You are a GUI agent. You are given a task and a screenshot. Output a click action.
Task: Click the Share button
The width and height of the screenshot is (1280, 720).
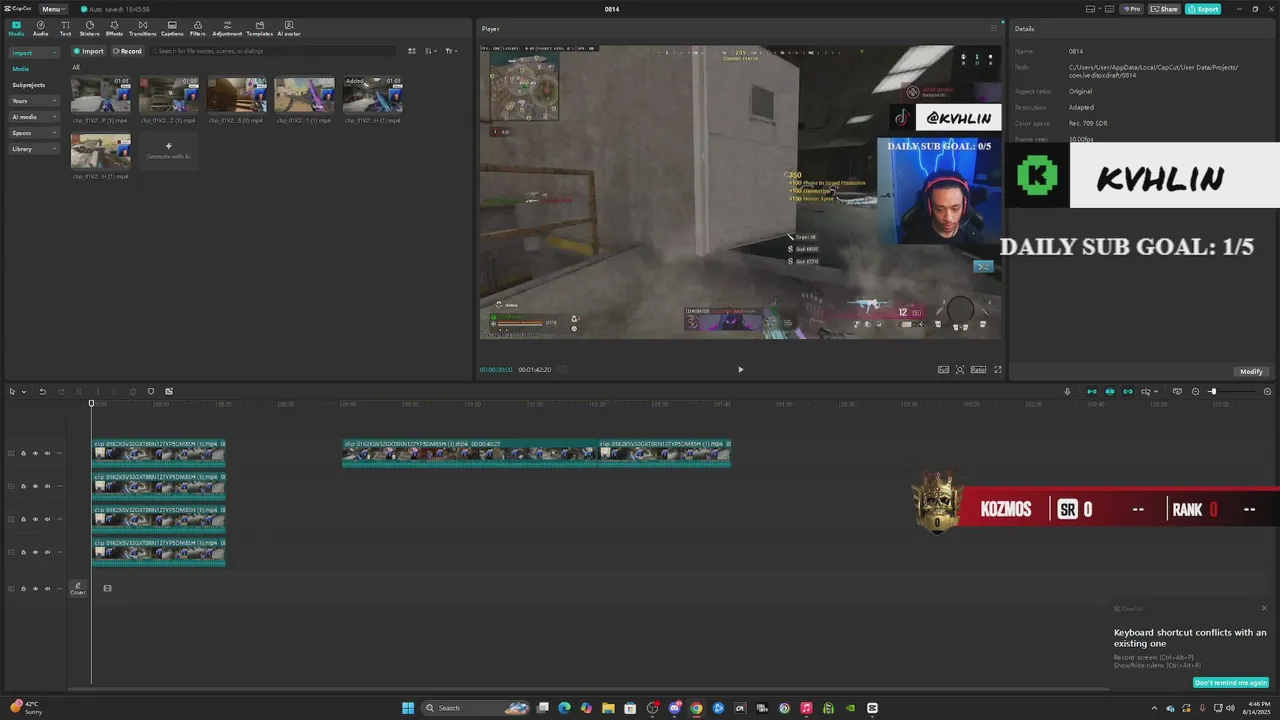click(x=1164, y=9)
